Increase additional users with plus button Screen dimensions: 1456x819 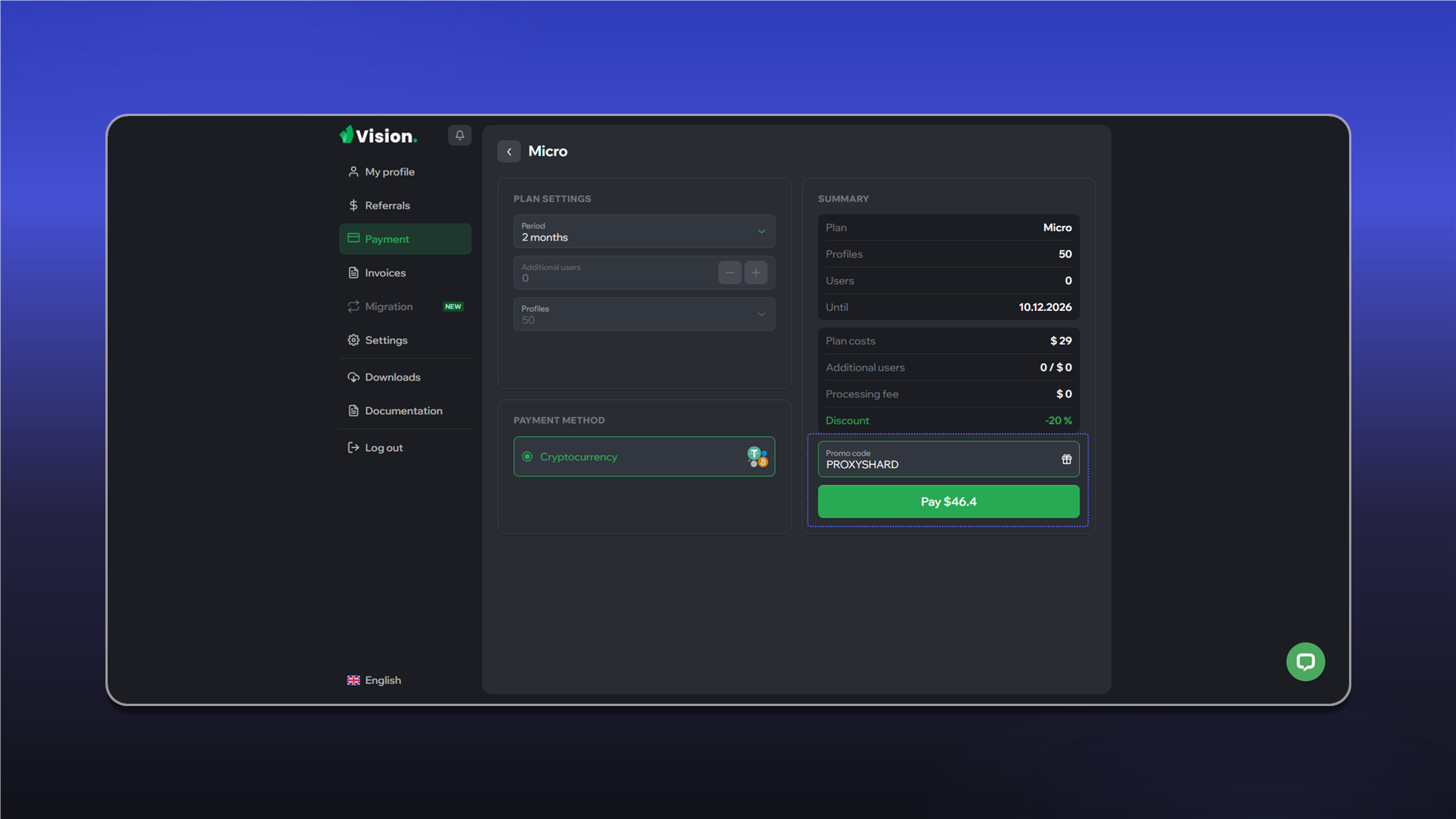[756, 273]
